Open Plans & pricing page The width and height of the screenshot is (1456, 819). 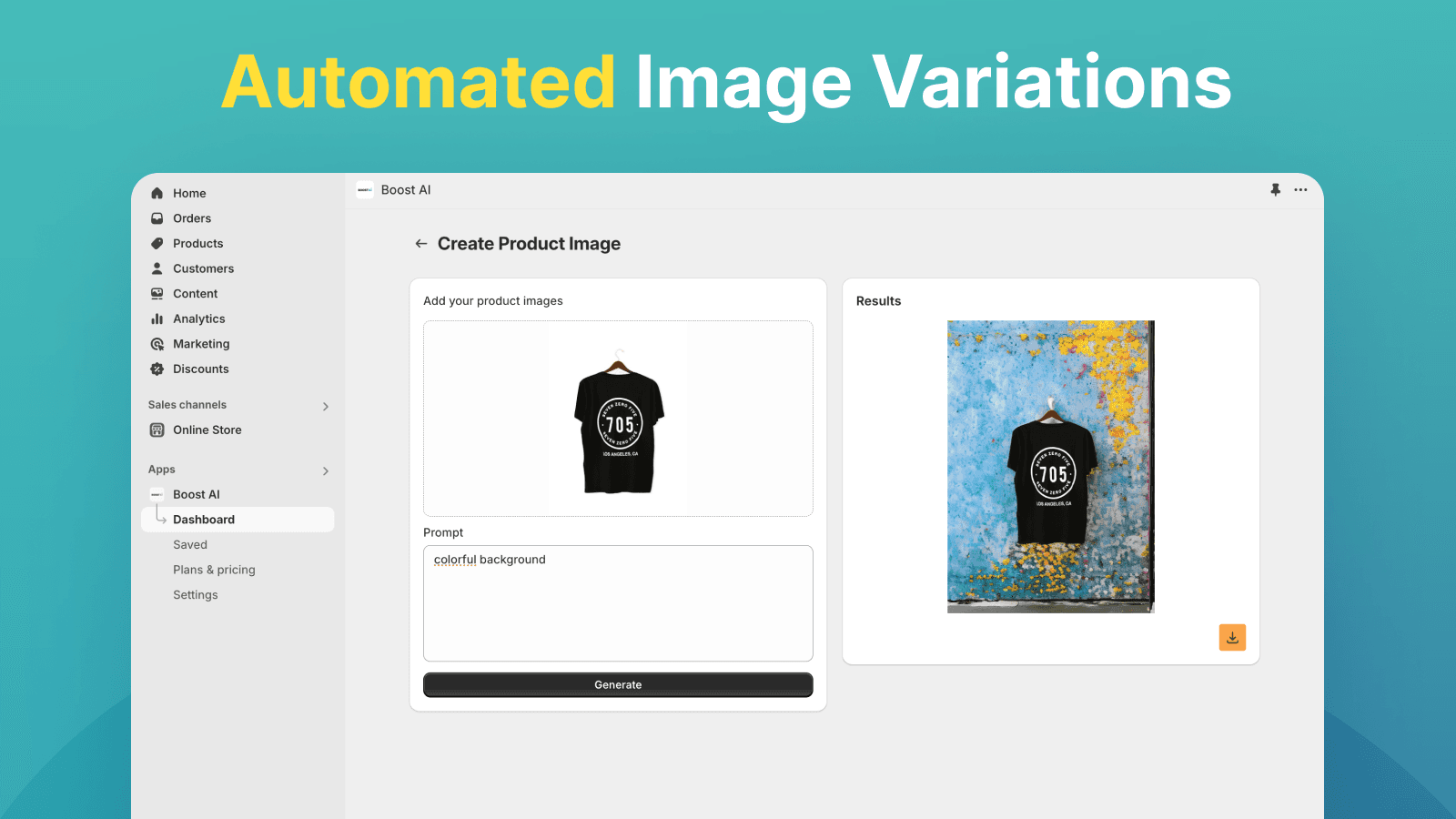[214, 570]
